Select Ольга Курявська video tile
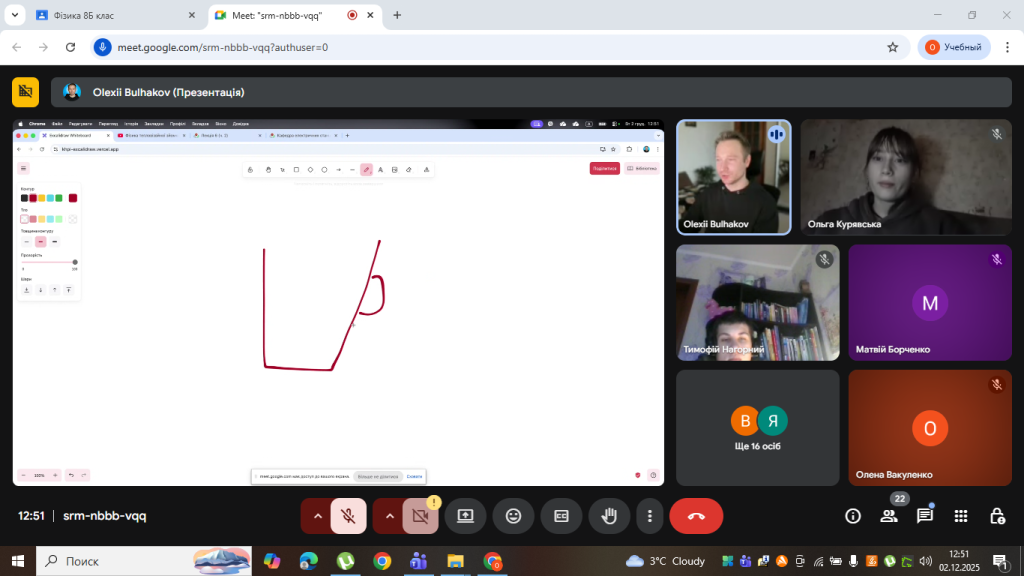Viewport: 1024px width, 576px height. pos(906,177)
